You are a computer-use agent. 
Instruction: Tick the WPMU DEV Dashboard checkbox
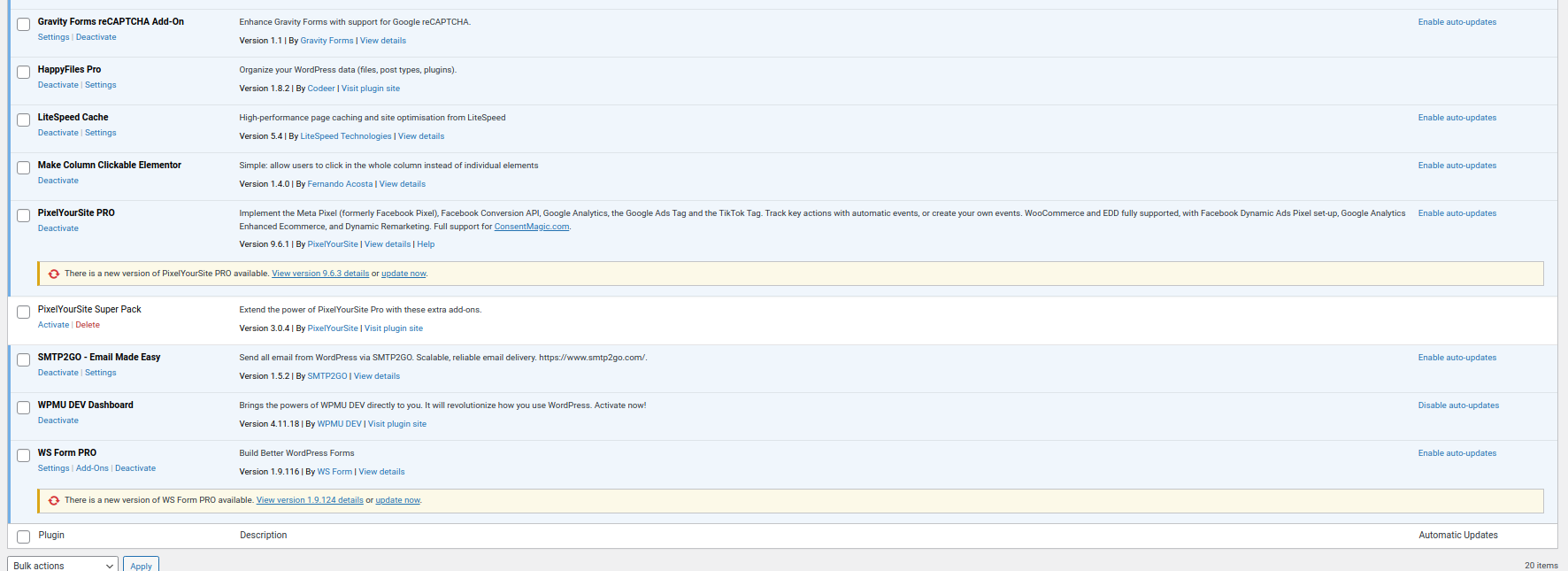click(24, 408)
